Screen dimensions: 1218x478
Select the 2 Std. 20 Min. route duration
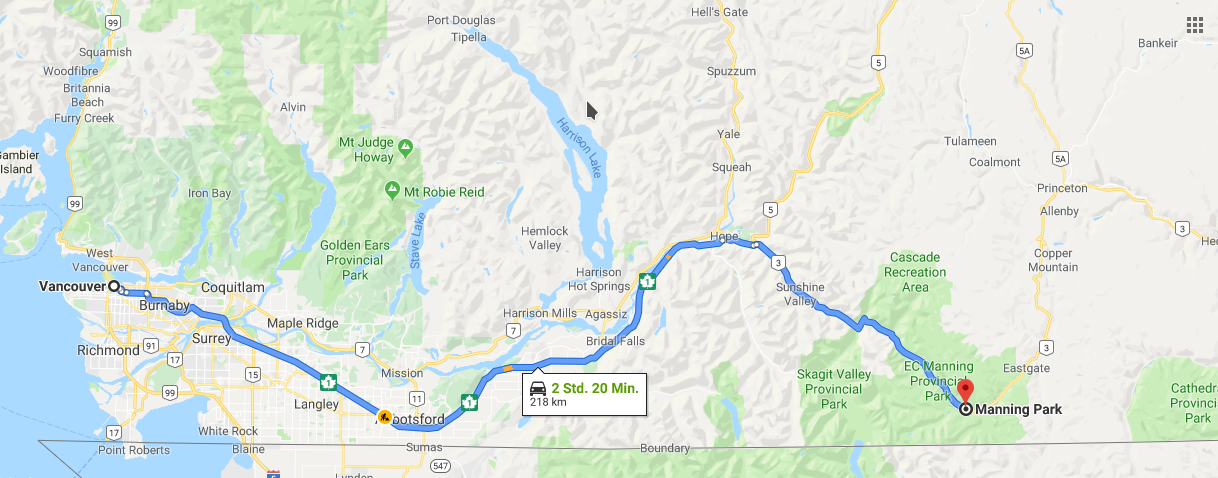click(595, 387)
